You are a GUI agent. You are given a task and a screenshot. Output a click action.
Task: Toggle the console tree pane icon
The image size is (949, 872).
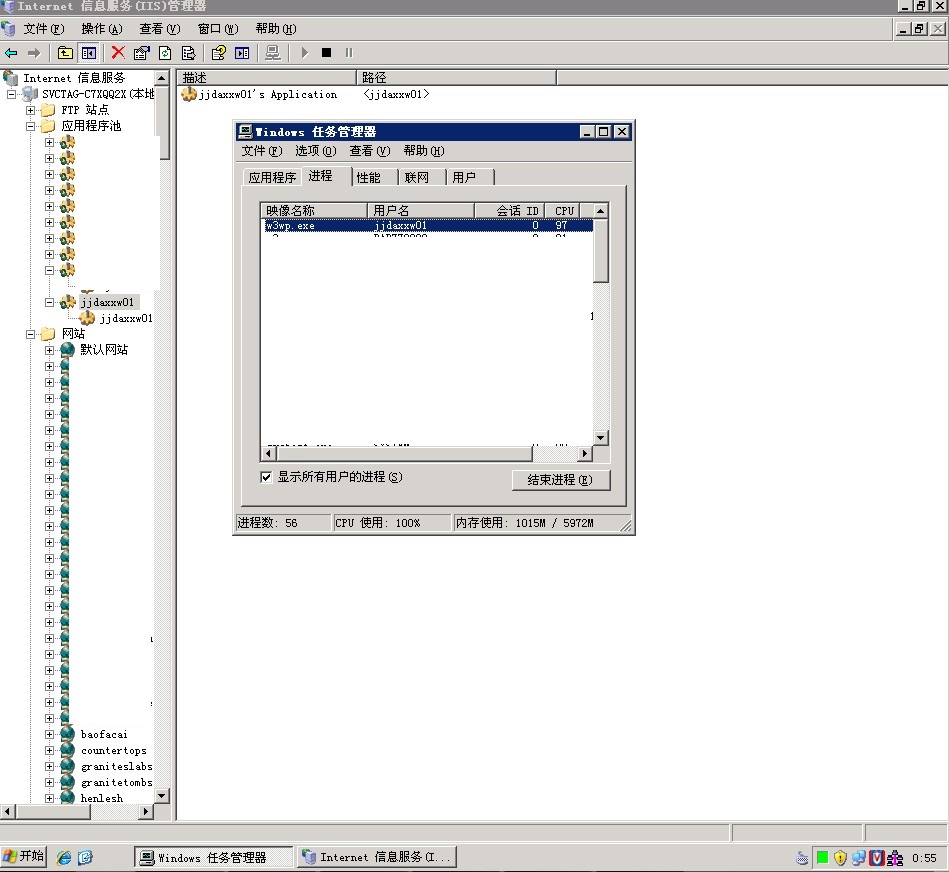[x=88, y=53]
